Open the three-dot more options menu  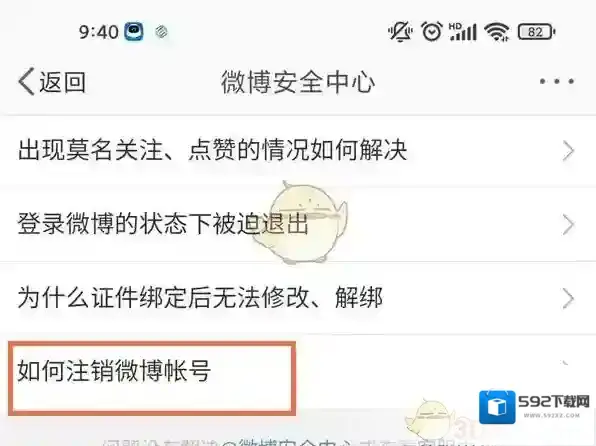click(x=557, y=81)
